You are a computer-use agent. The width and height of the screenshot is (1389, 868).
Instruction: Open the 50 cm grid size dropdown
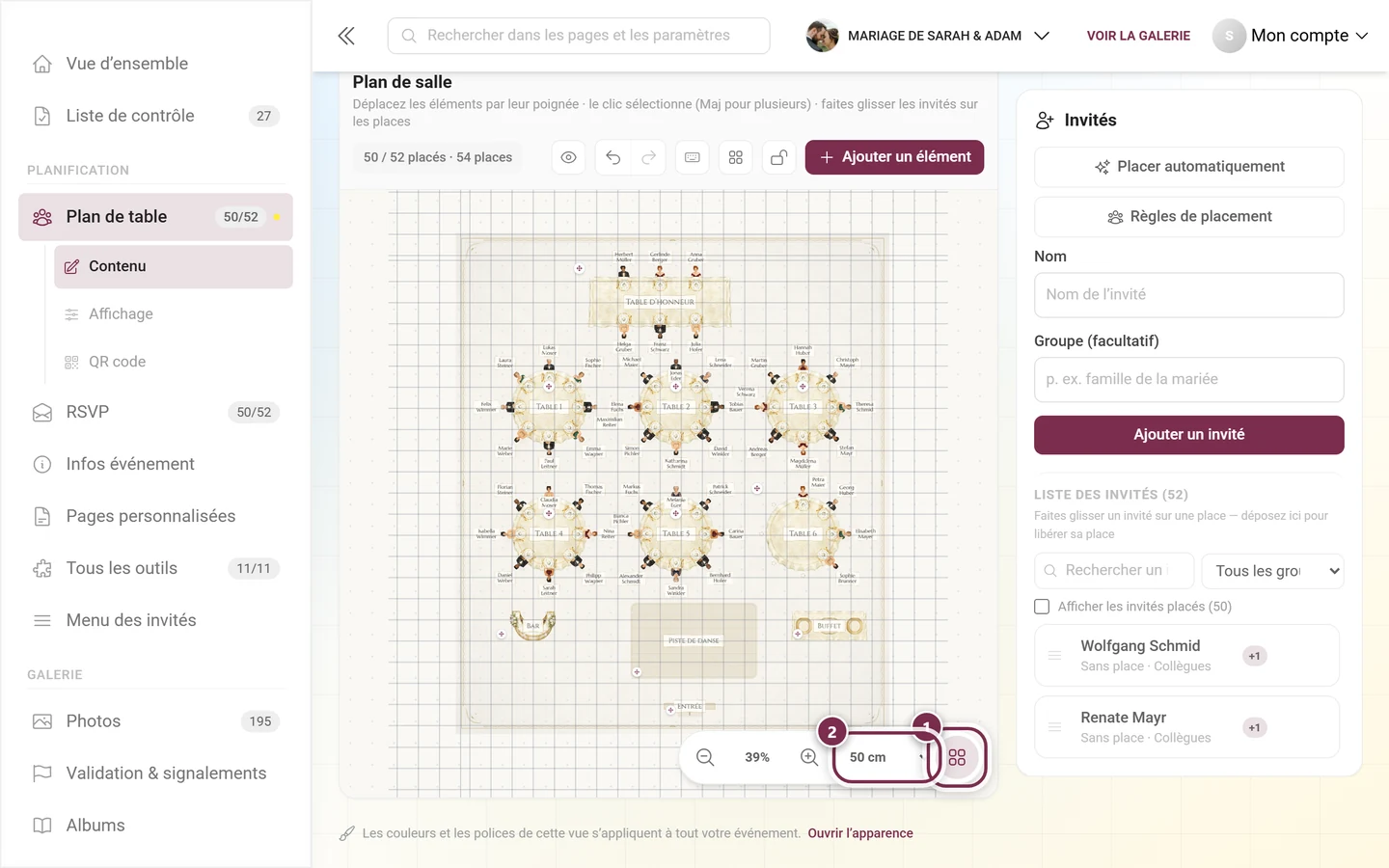885,758
